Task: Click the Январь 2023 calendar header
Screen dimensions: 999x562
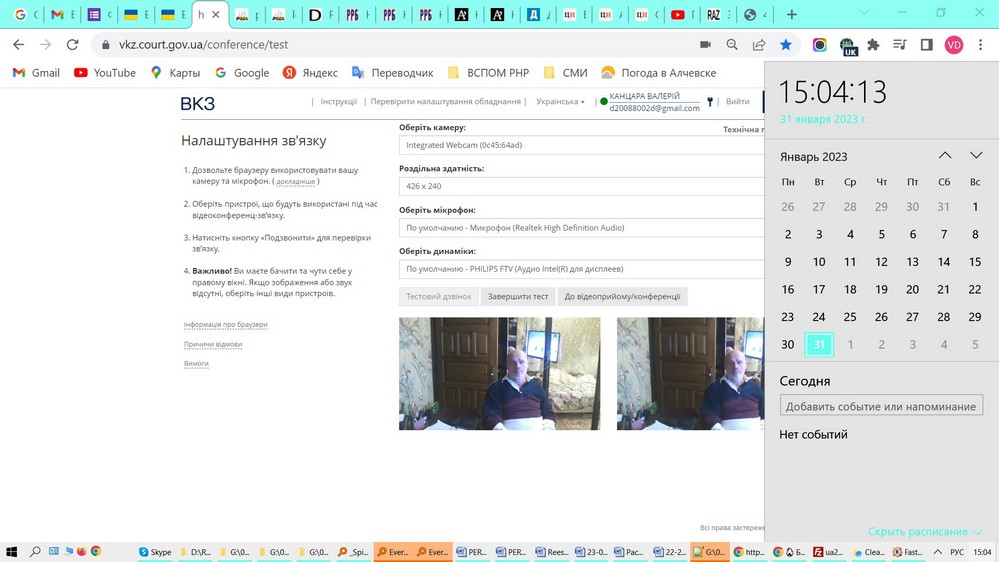Action: pyautogui.click(x=814, y=157)
